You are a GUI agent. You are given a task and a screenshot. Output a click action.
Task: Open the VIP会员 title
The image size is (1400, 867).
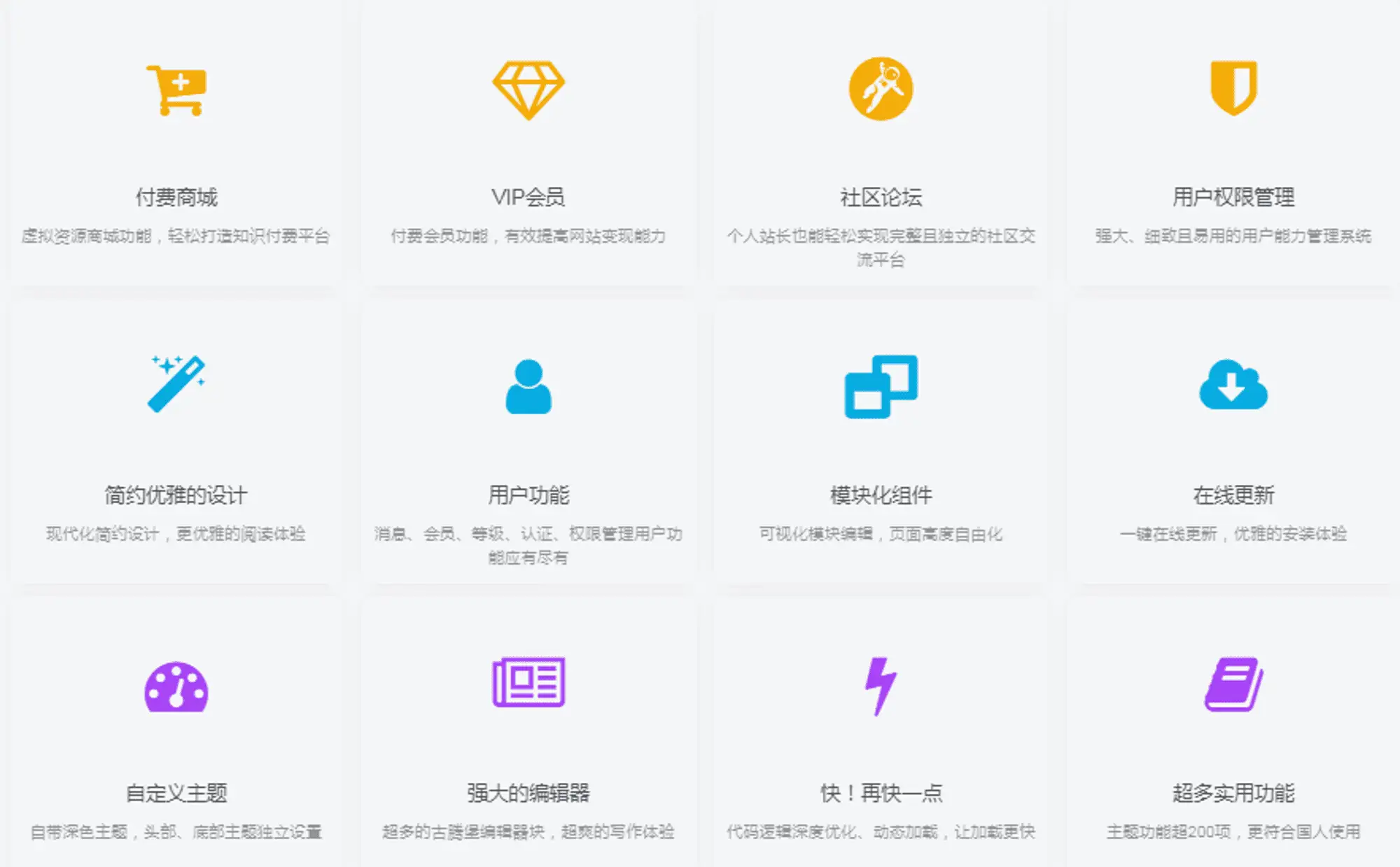point(528,197)
